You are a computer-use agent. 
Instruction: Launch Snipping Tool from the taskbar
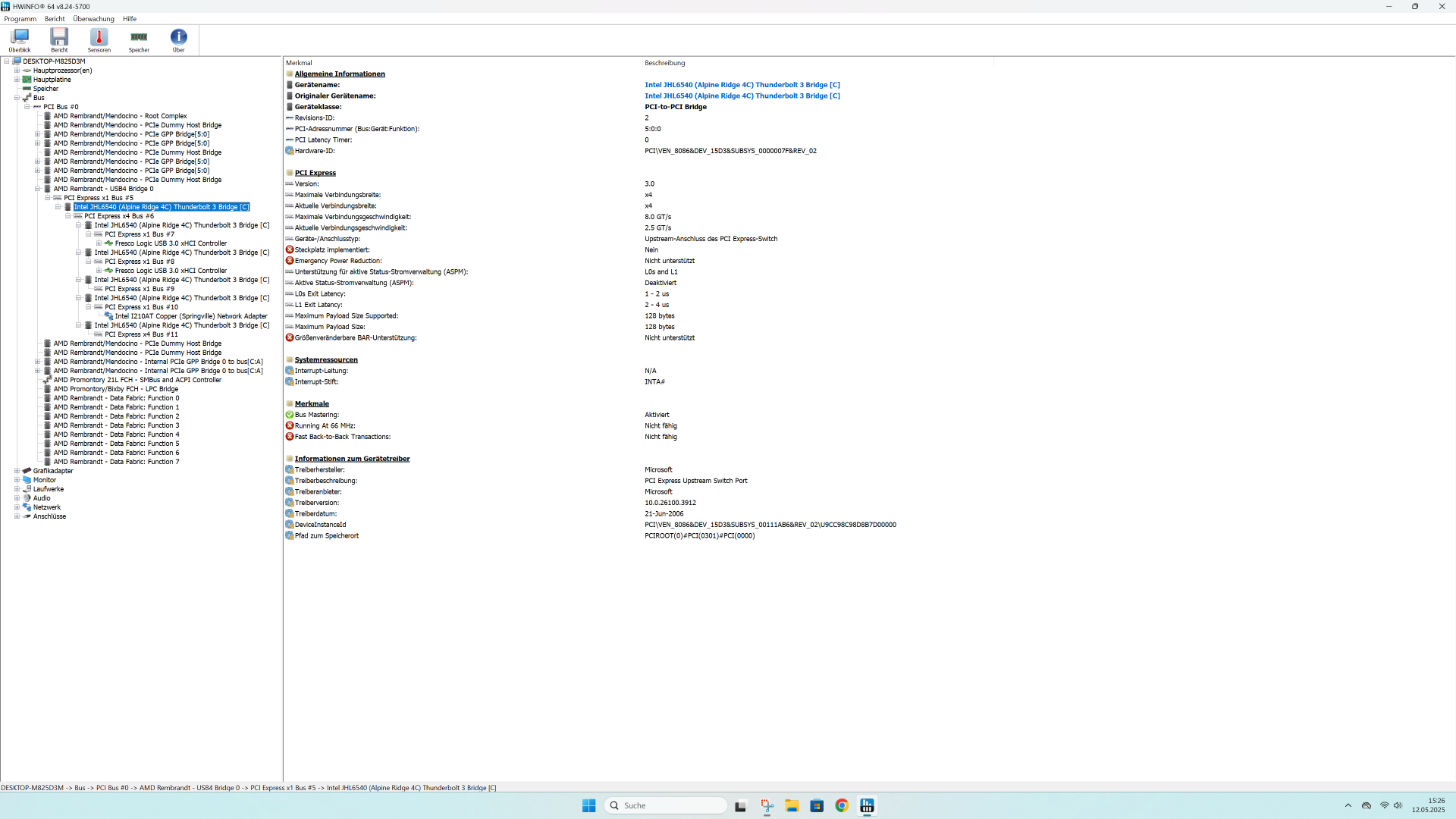[x=767, y=805]
